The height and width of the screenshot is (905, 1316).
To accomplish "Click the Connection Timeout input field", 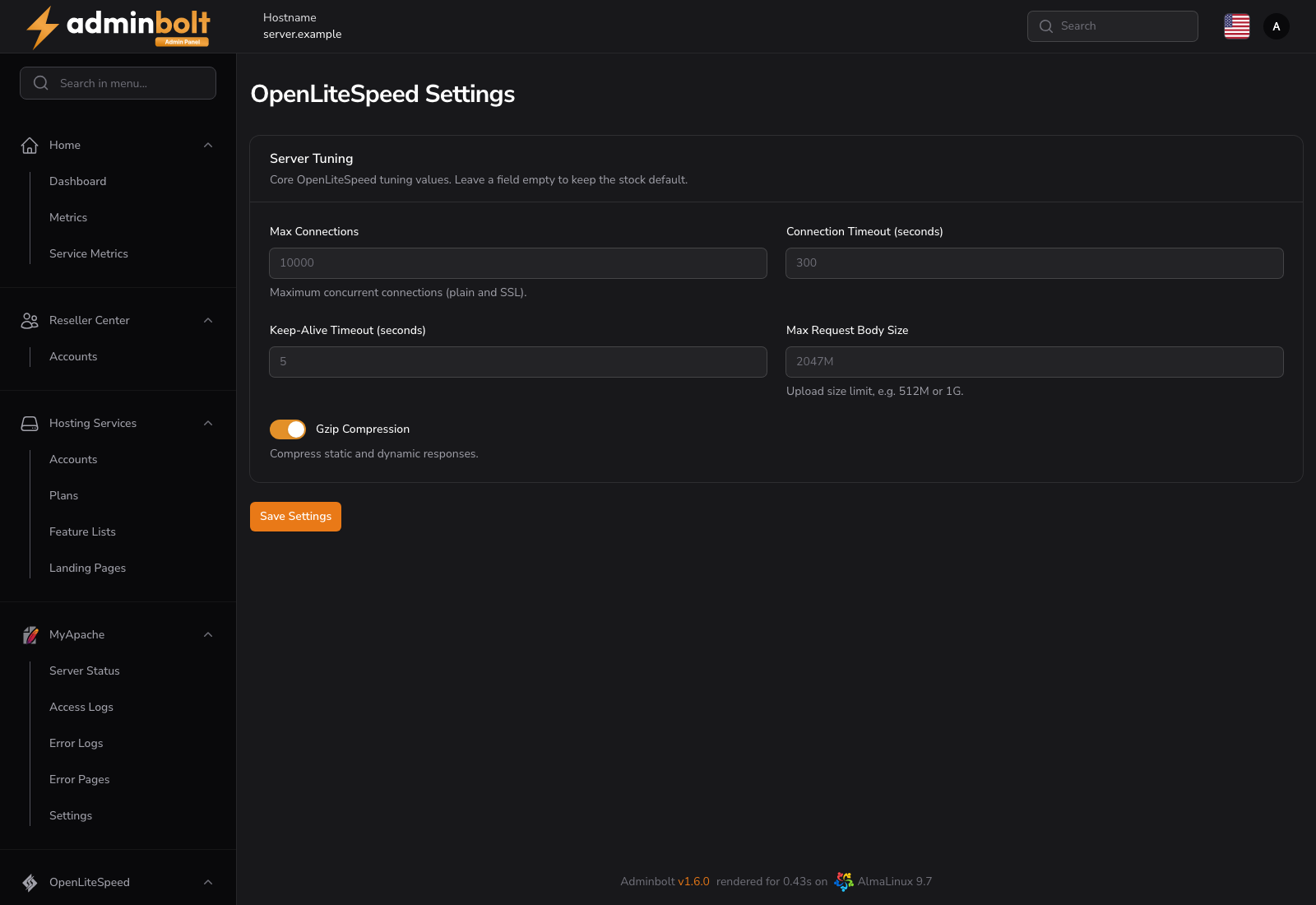I will 1035,263.
